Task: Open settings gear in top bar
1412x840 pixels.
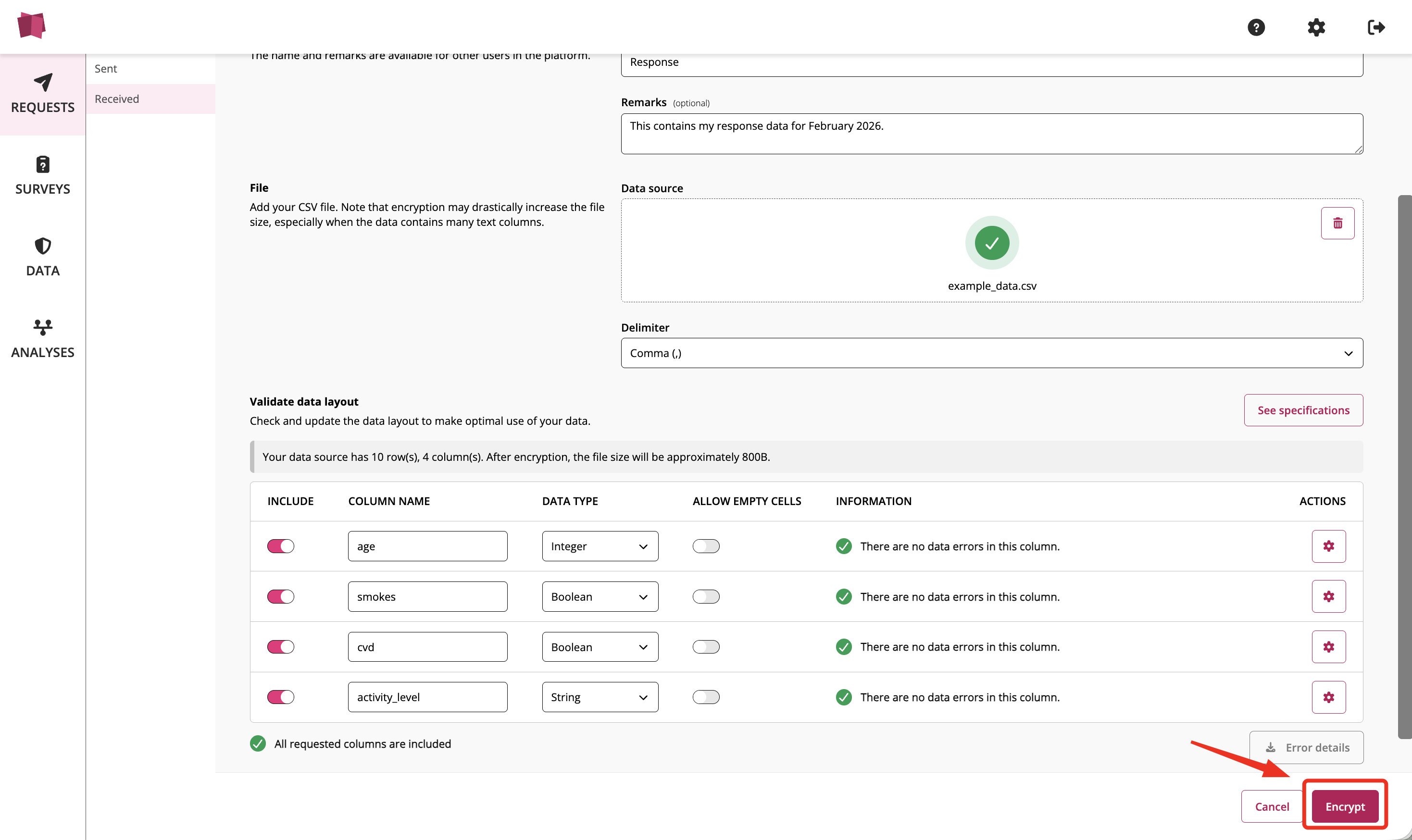Action: click(1316, 27)
